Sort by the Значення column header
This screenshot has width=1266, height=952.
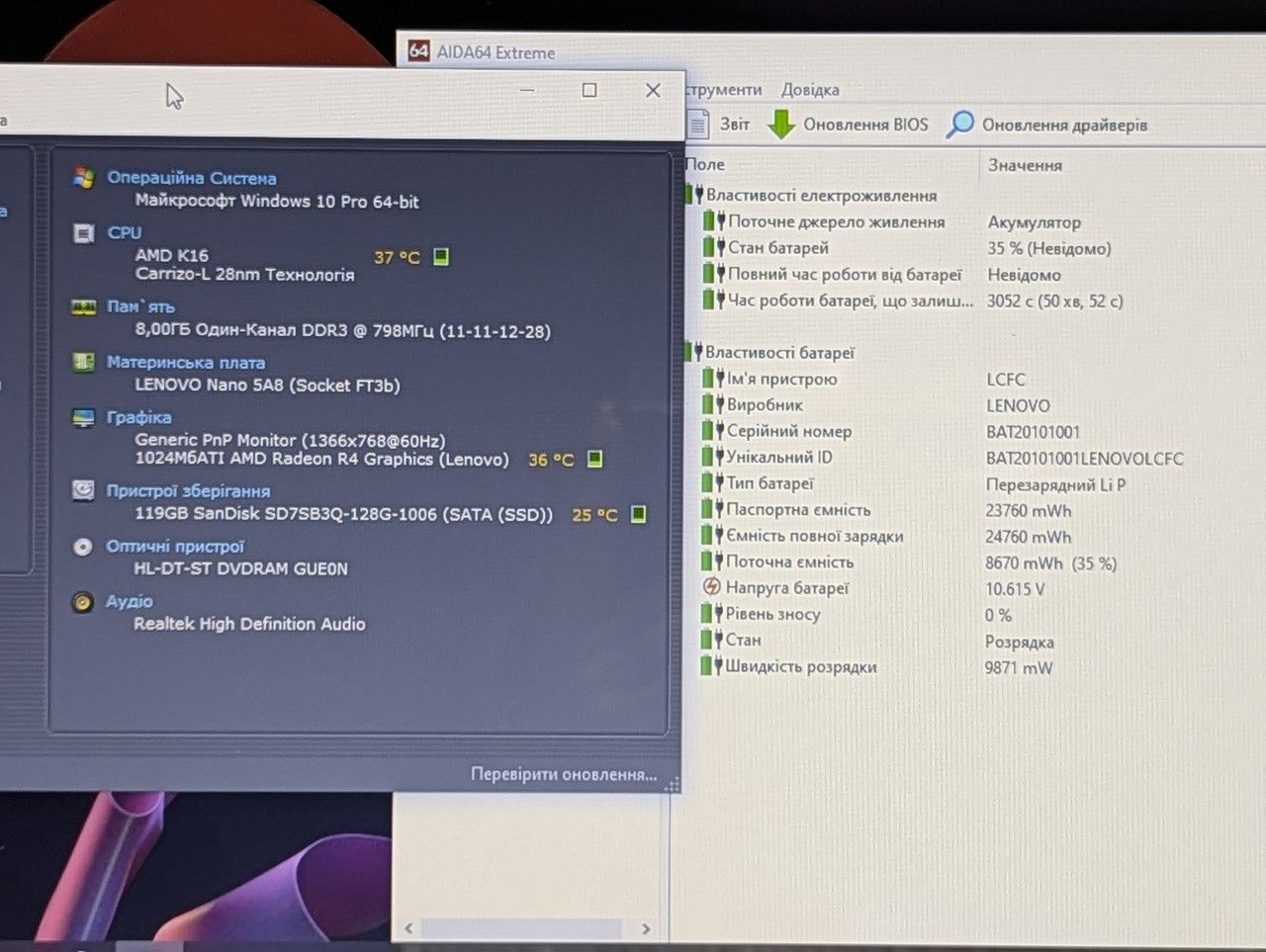1025,165
